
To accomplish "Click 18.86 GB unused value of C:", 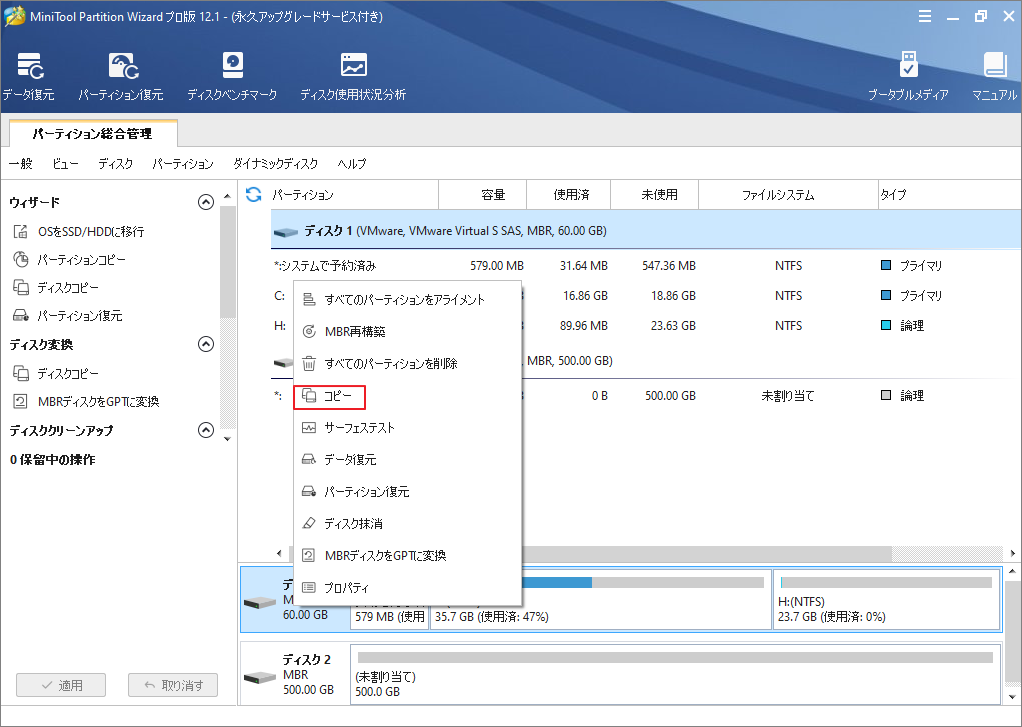I will coord(673,296).
